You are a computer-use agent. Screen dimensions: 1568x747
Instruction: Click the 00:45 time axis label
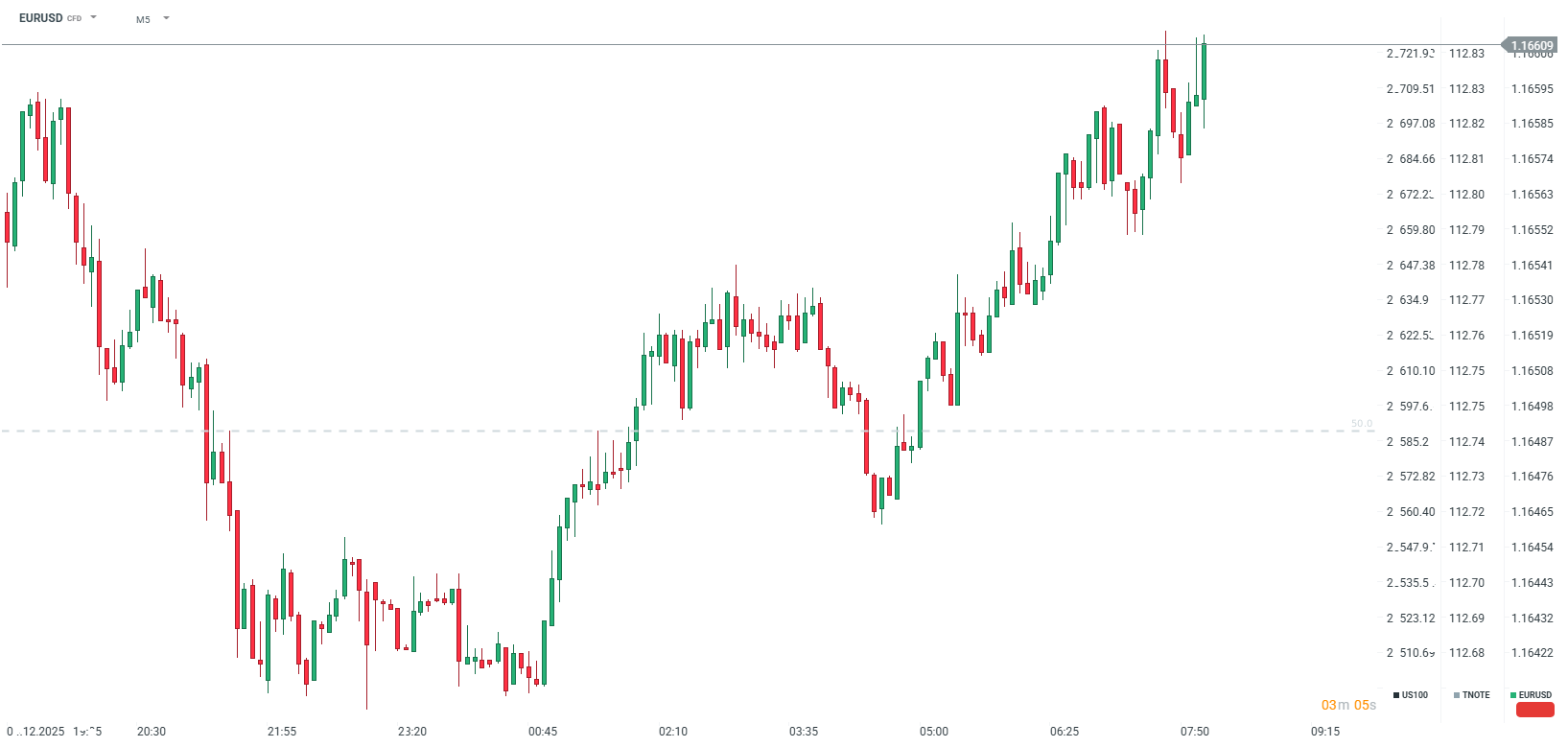coord(543,731)
